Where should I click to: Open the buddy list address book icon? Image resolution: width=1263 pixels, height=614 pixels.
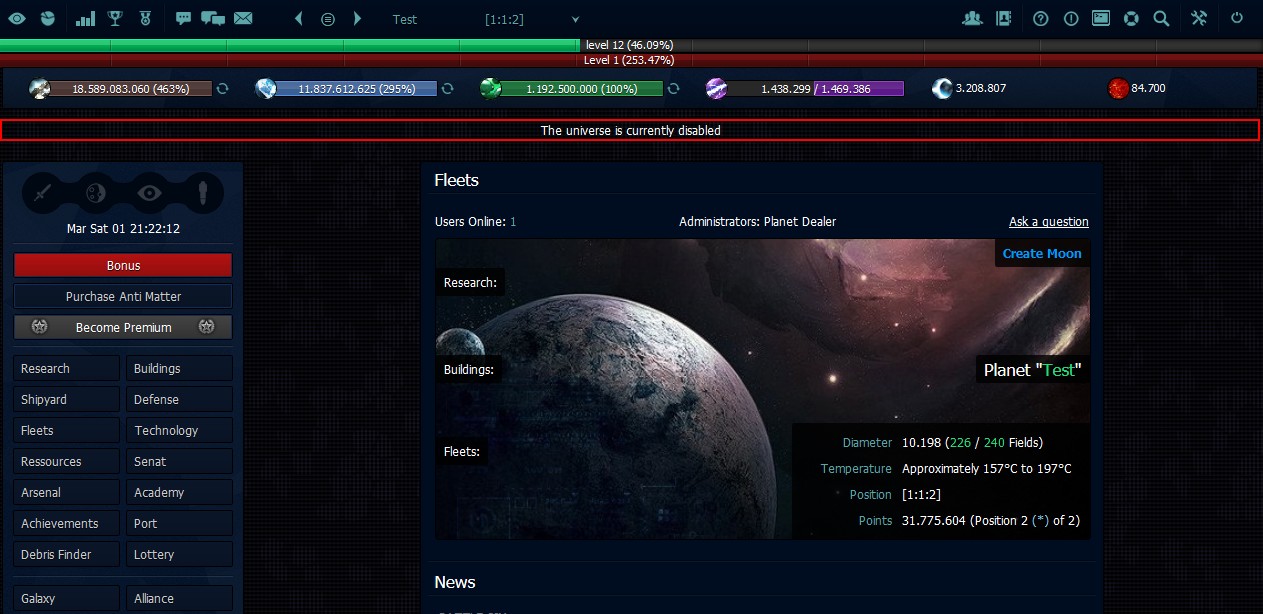pos(1003,18)
